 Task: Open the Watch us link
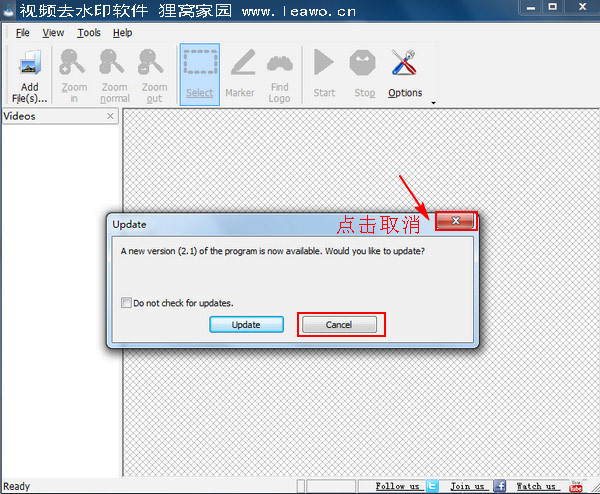(536, 486)
